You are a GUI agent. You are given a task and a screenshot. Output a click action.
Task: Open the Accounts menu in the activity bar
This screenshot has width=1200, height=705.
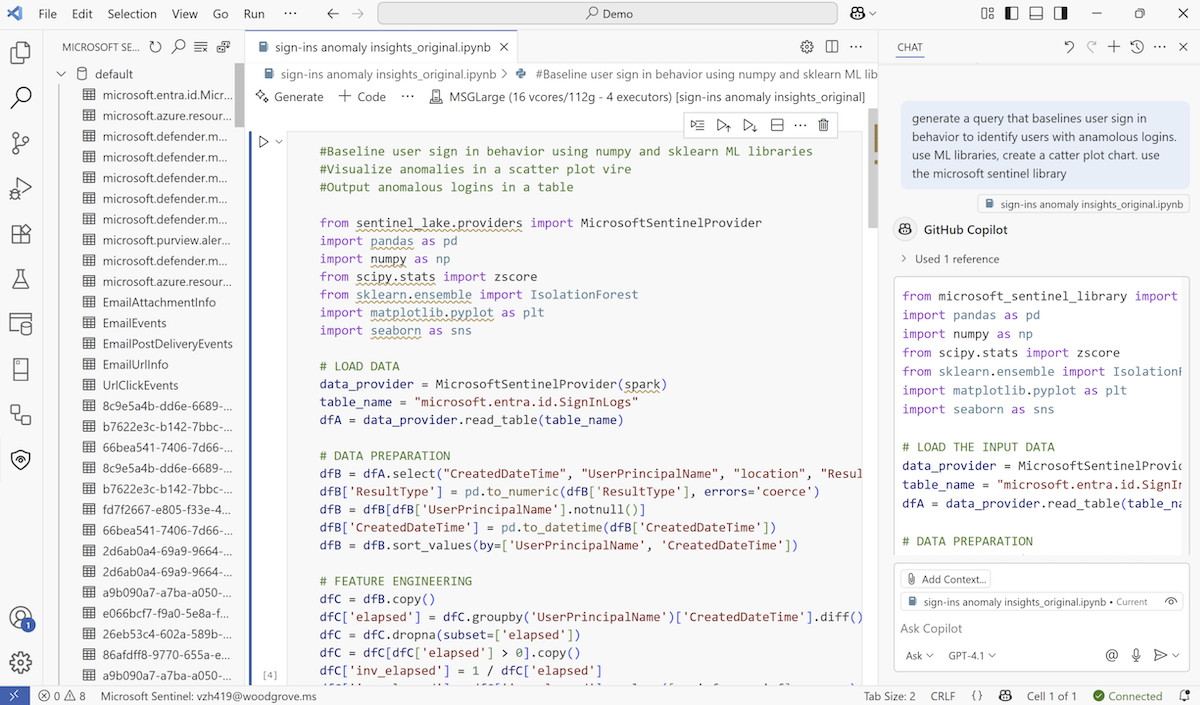pyautogui.click(x=20, y=618)
